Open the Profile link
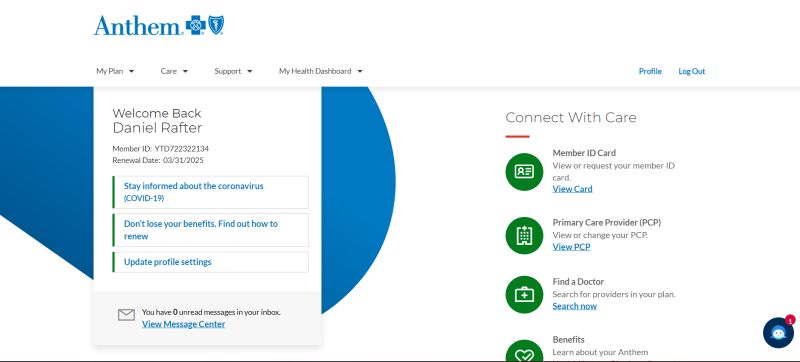 click(x=650, y=71)
